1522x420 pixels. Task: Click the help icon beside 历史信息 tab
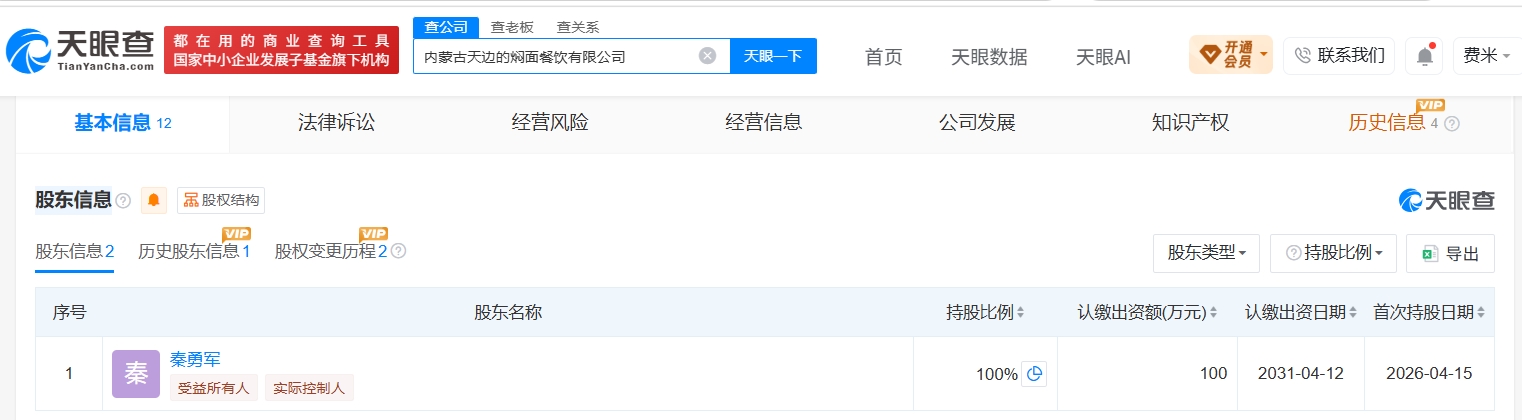point(1452,124)
